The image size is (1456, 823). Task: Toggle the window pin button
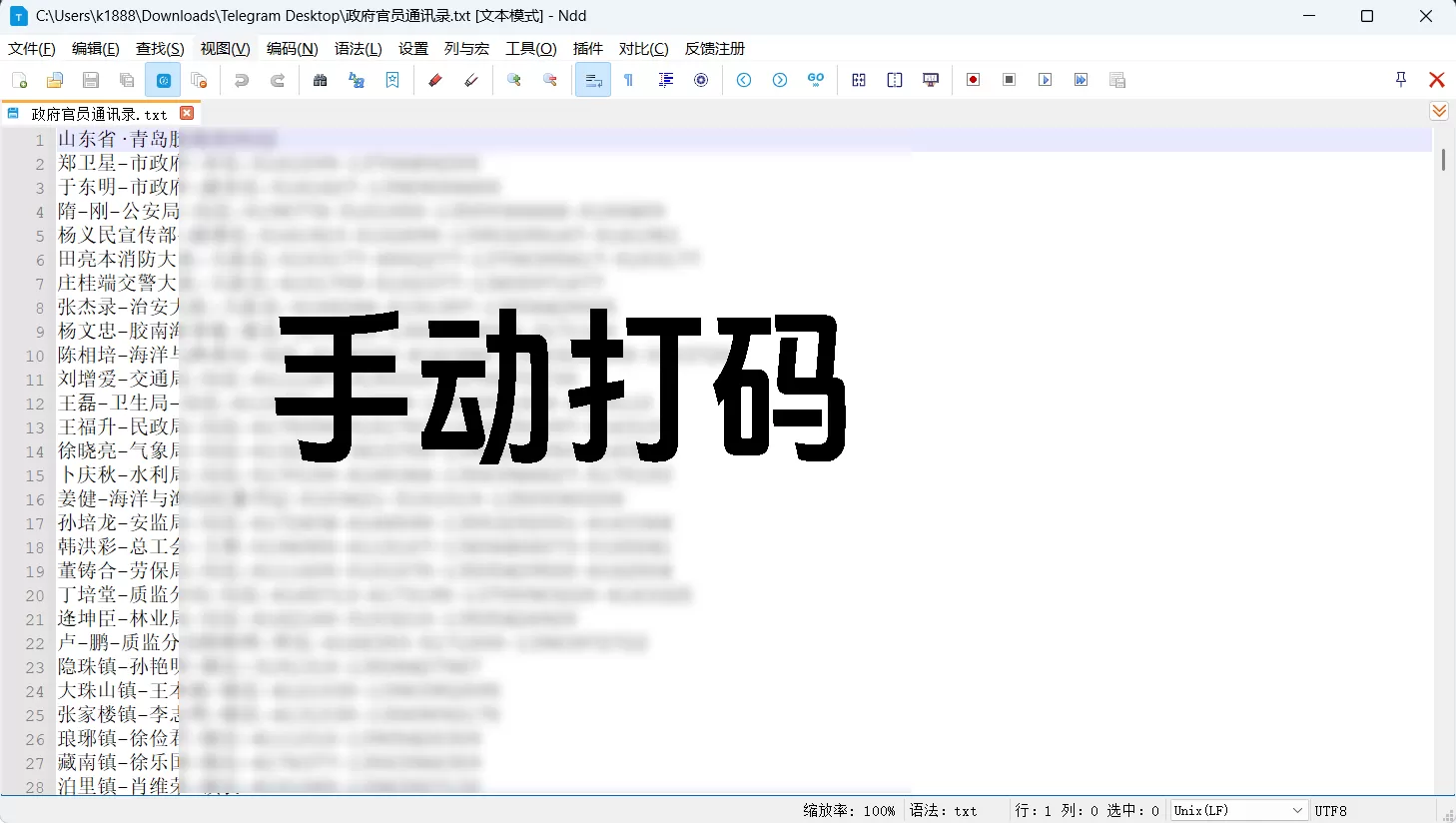point(1401,80)
